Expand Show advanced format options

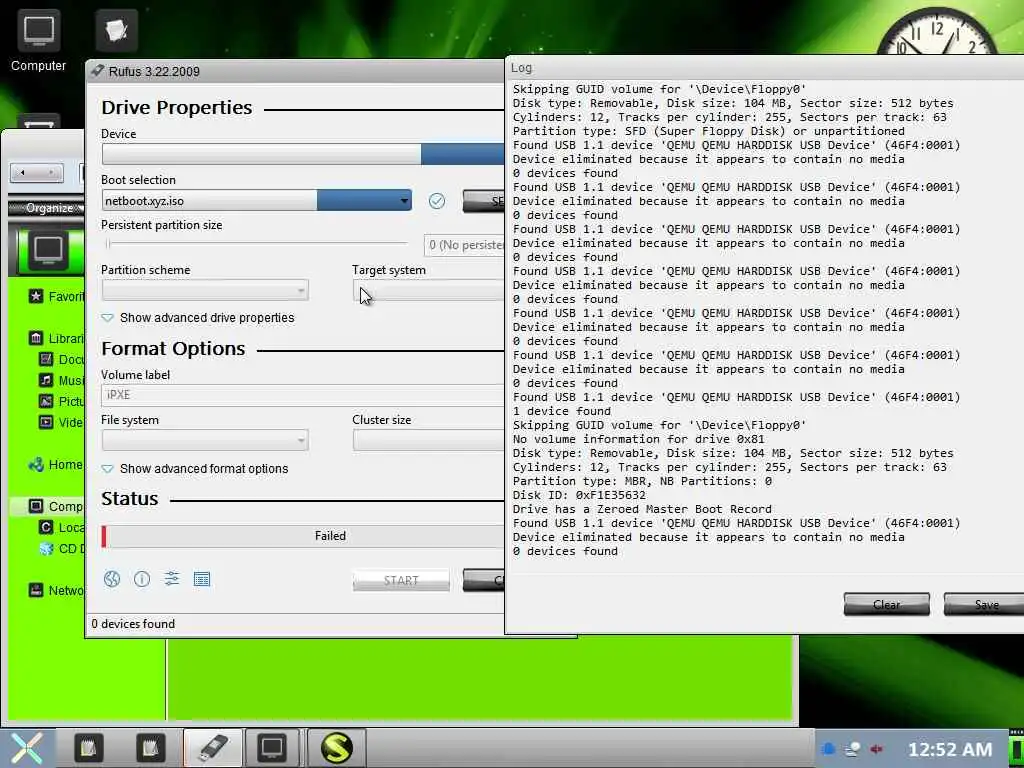(x=195, y=469)
